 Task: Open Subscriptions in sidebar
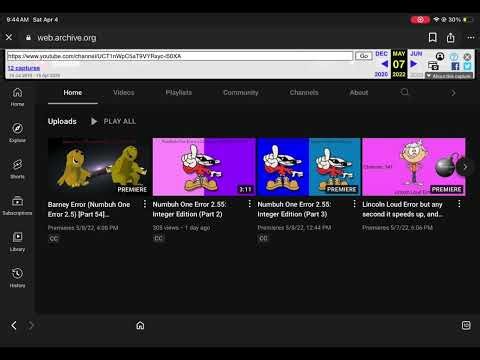pyautogui.click(x=17, y=205)
